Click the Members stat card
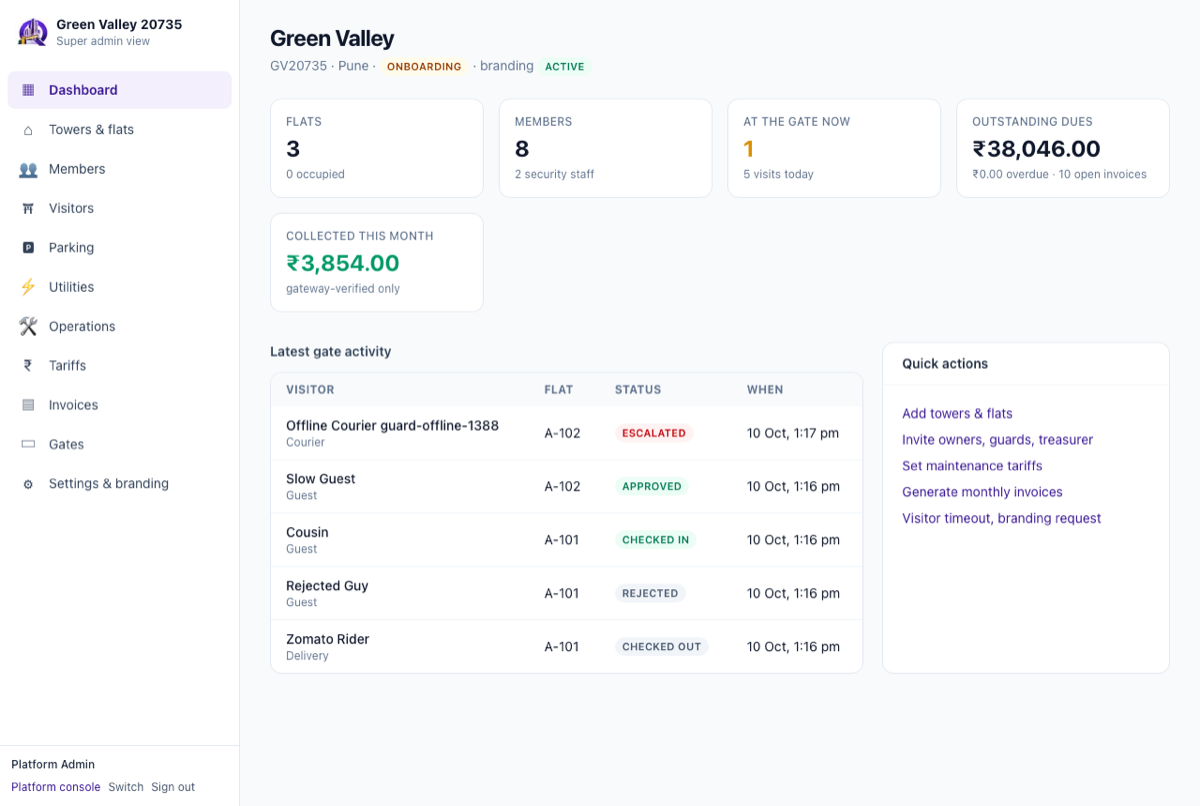The height and width of the screenshot is (806, 1200). [606, 148]
